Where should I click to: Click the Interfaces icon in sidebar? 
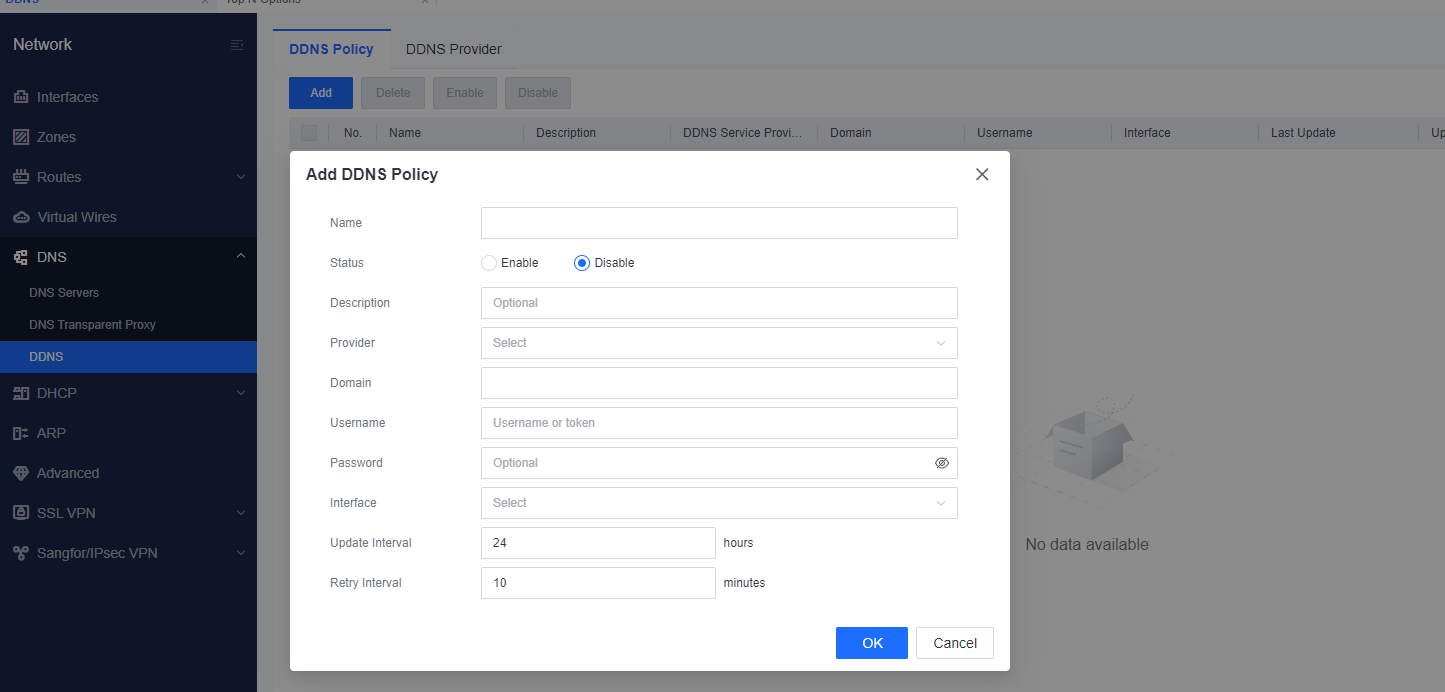click(x=21, y=97)
